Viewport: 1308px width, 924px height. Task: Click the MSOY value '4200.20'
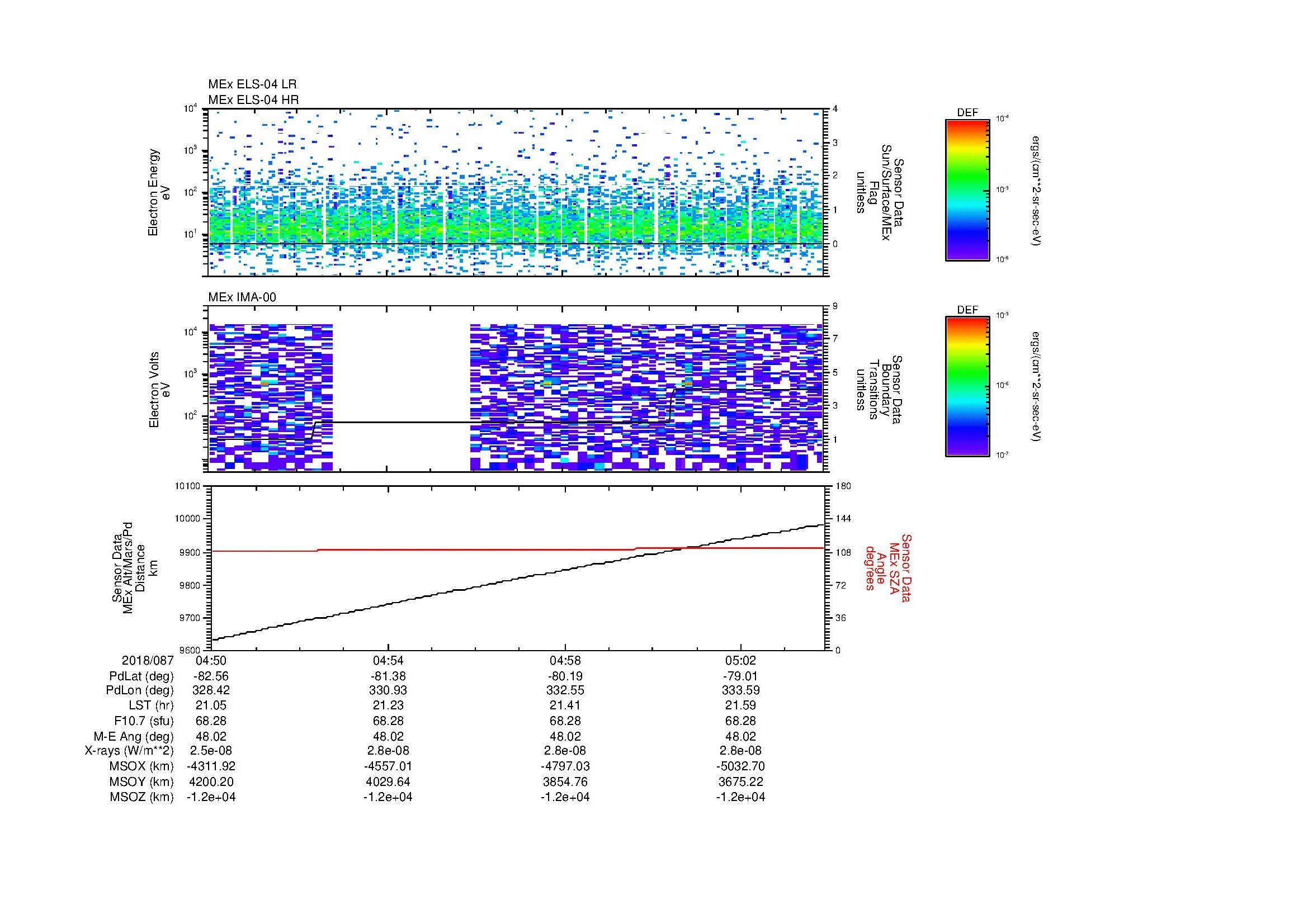point(211,781)
